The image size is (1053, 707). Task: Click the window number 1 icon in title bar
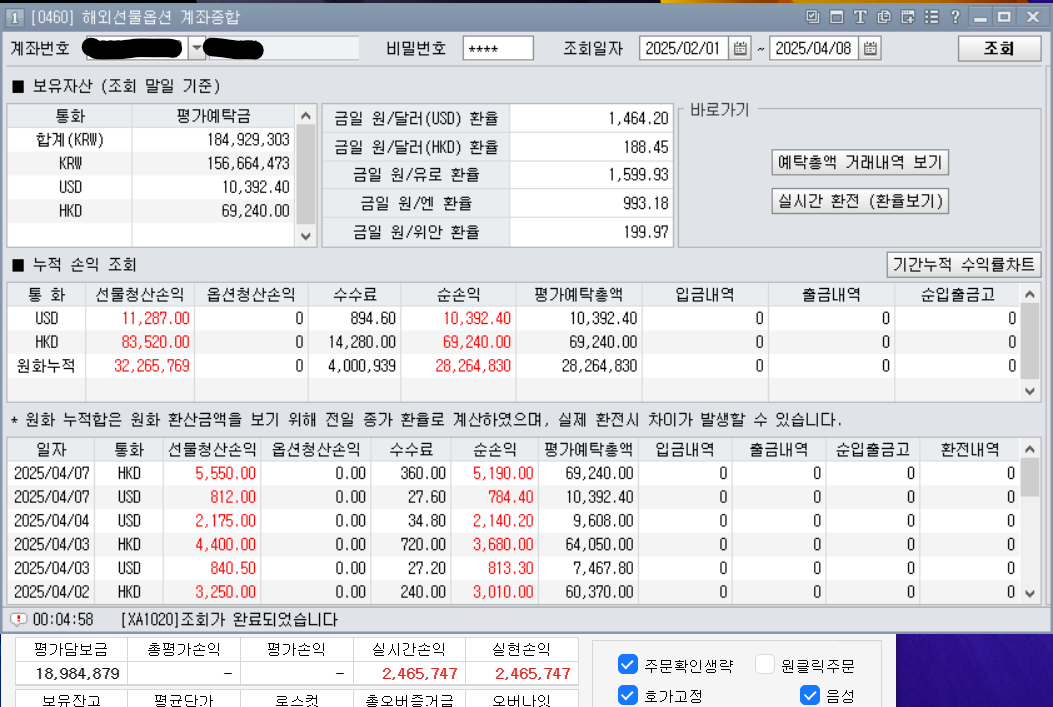click(x=15, y=17)
